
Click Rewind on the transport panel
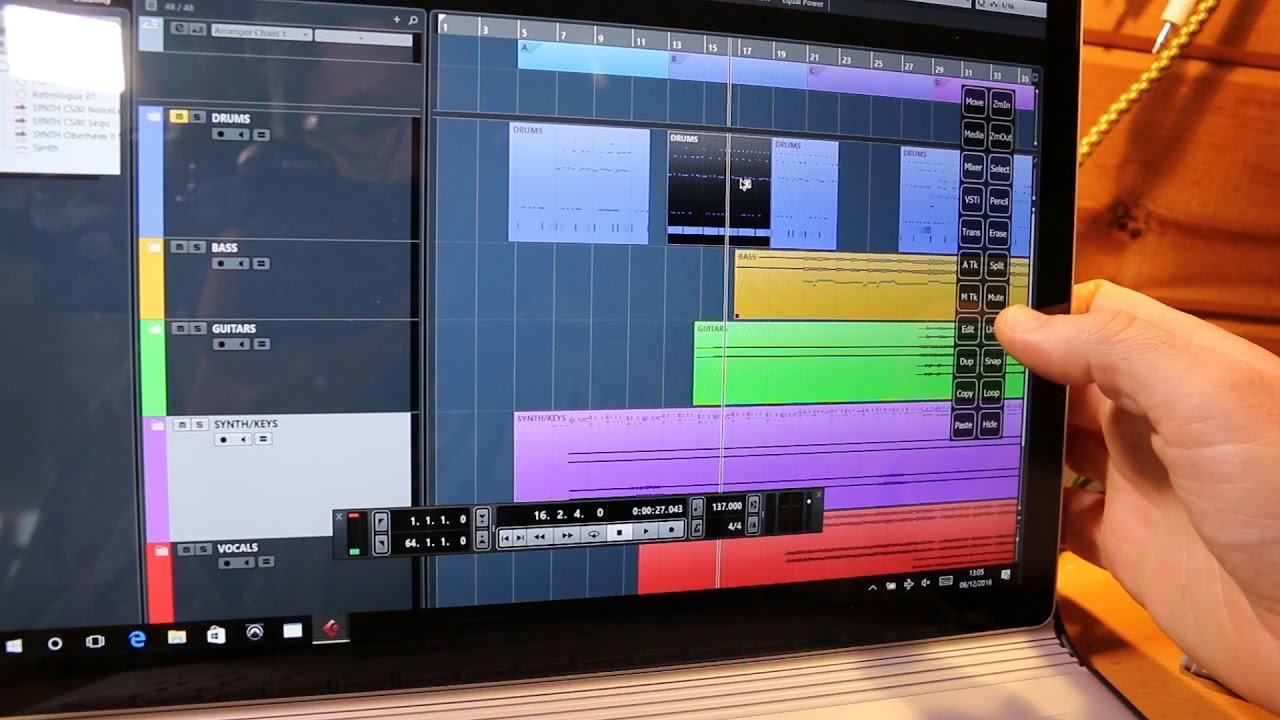coord(540,536)
